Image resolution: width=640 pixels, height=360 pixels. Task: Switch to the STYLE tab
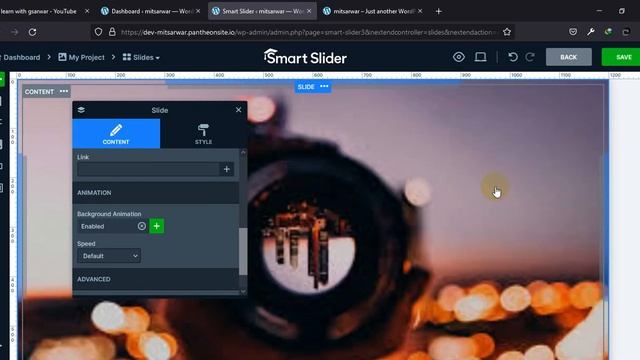203,134
